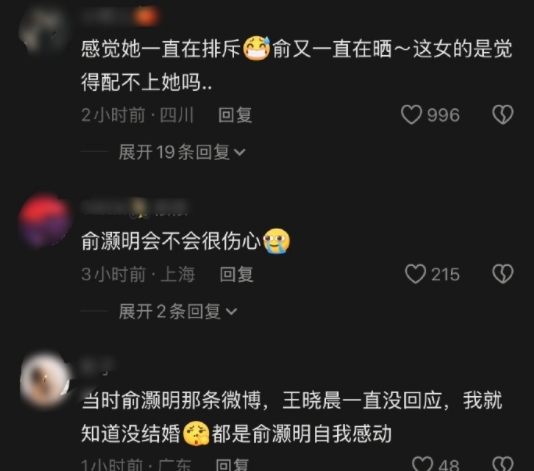534x471 pixels.
Task: Like the comment with 48 likes
Action: 422,464
